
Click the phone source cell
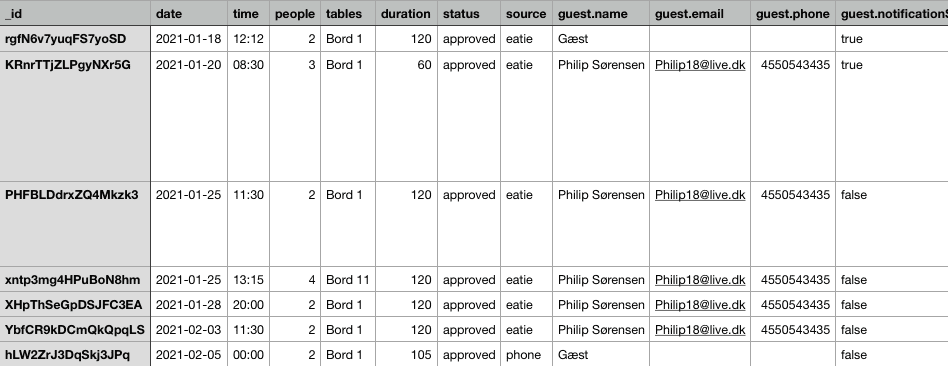point(526,355)
